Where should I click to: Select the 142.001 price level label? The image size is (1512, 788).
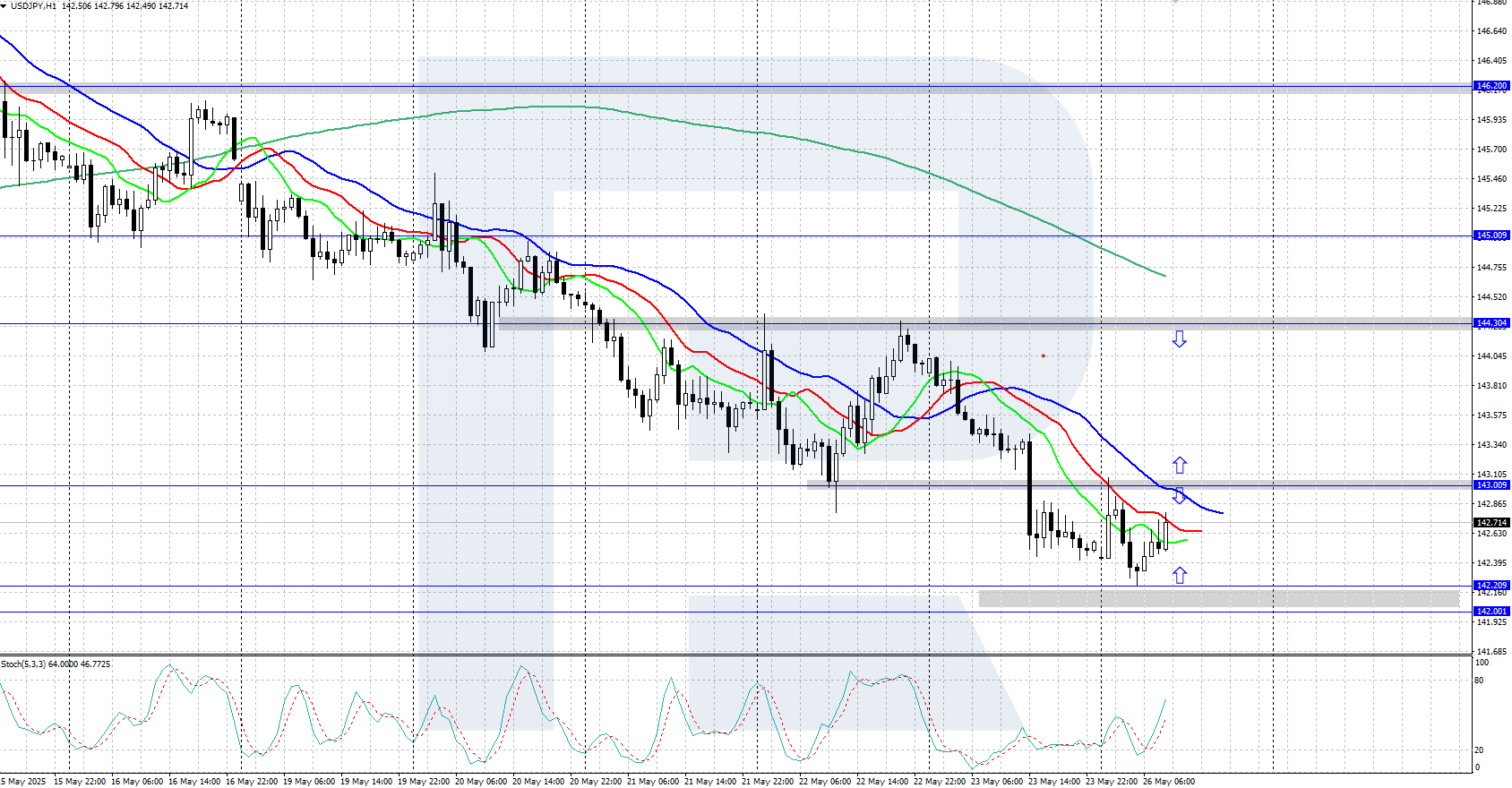tap(1491, 612)
